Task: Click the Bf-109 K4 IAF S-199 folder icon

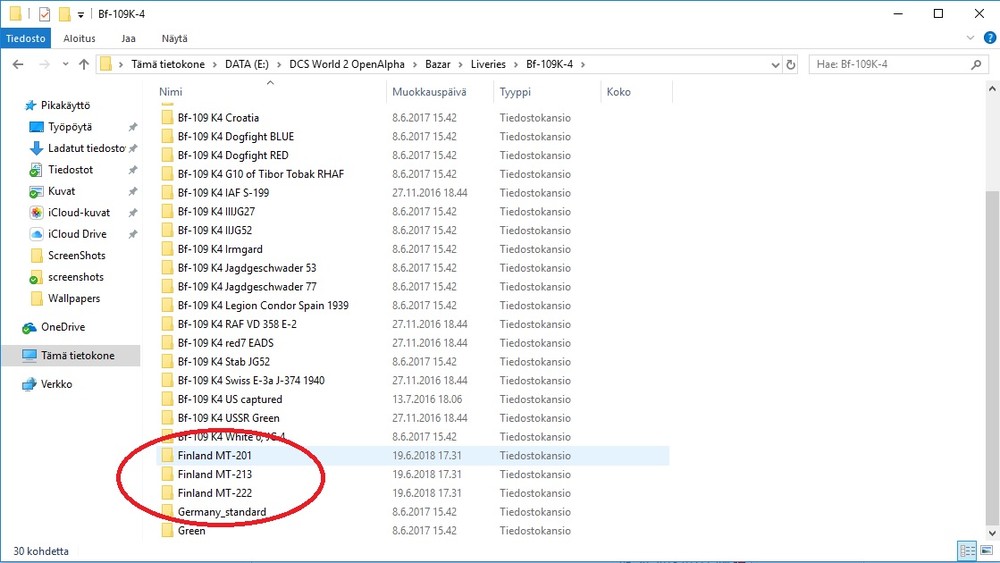Action: pyautogui.click(x=167, y=193)
